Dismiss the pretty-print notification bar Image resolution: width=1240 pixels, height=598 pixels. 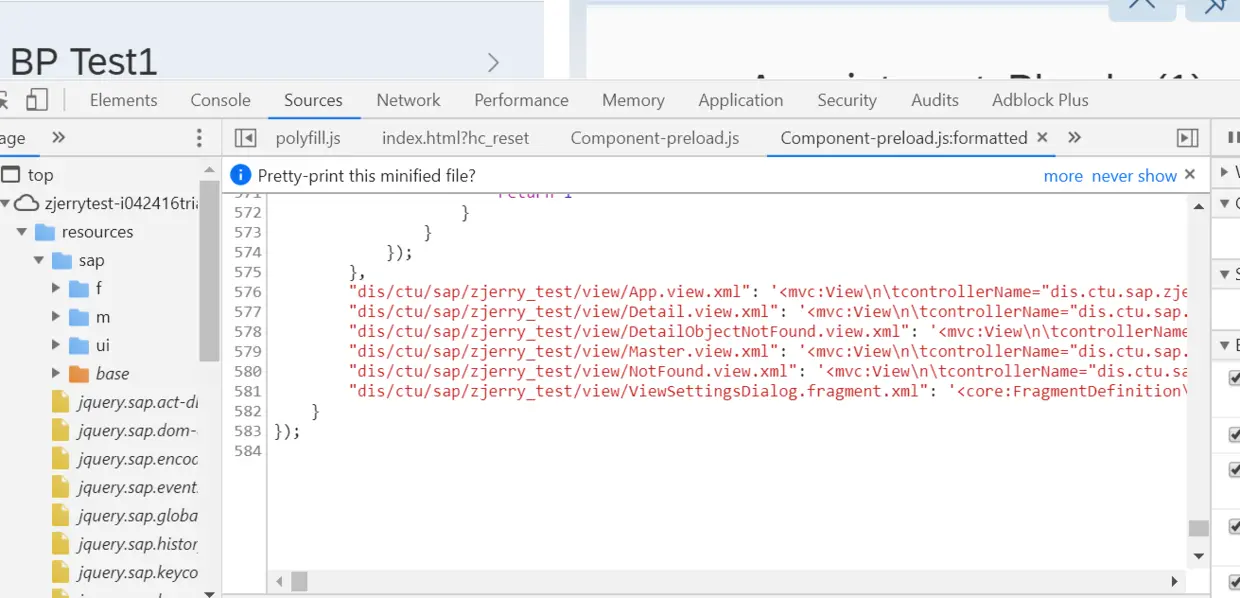point(1190,175)
